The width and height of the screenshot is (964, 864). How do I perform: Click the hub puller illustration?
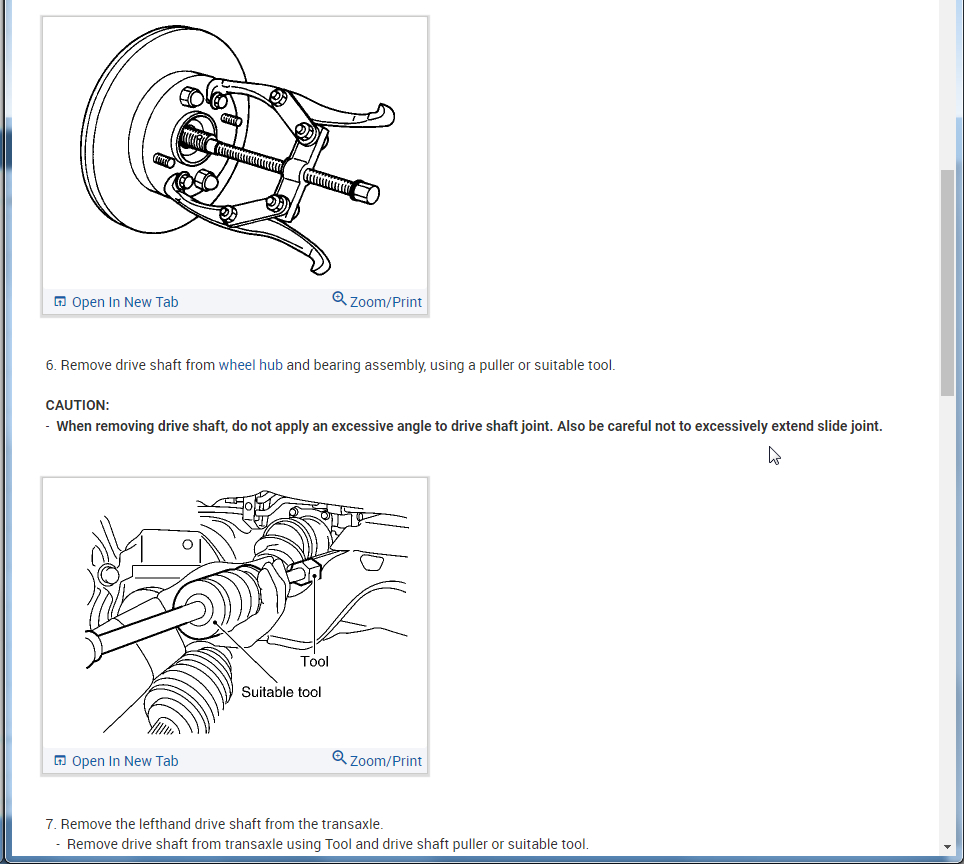pyautogui.click(x=235, y=151)
